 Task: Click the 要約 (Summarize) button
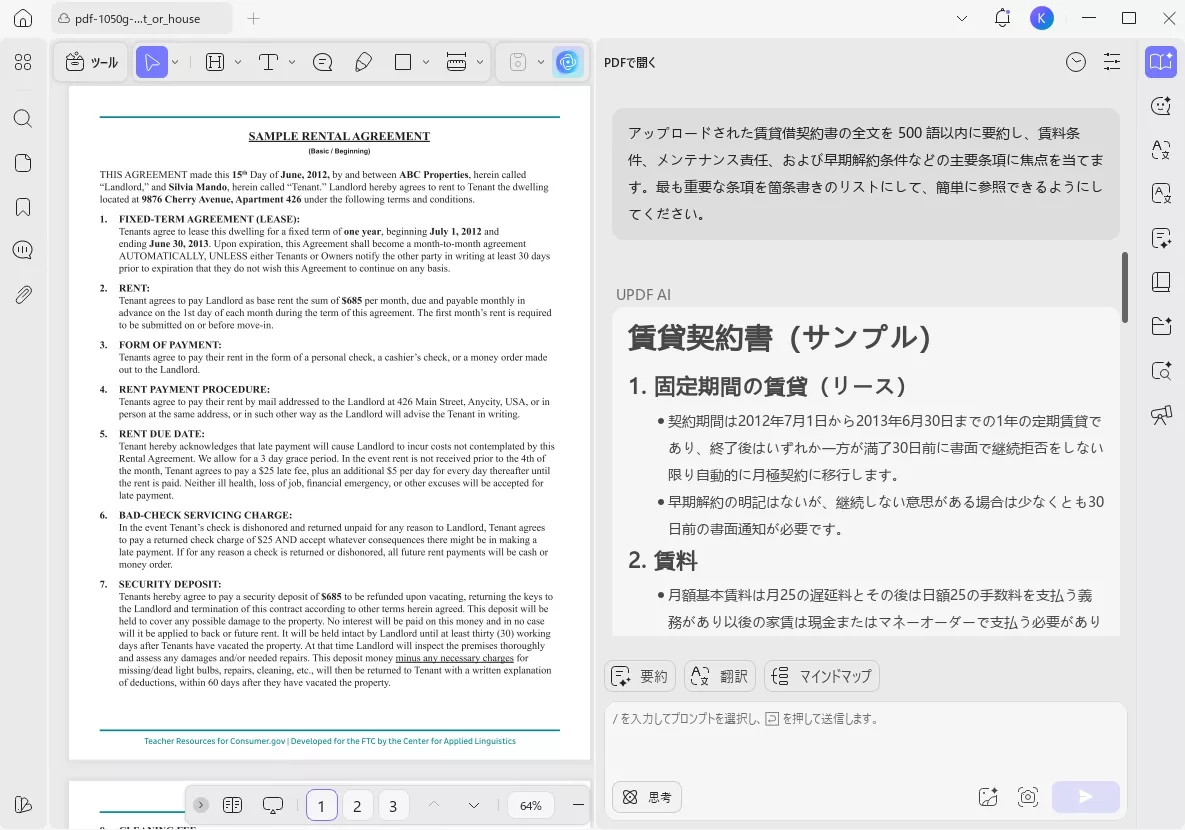coord(639,676)
